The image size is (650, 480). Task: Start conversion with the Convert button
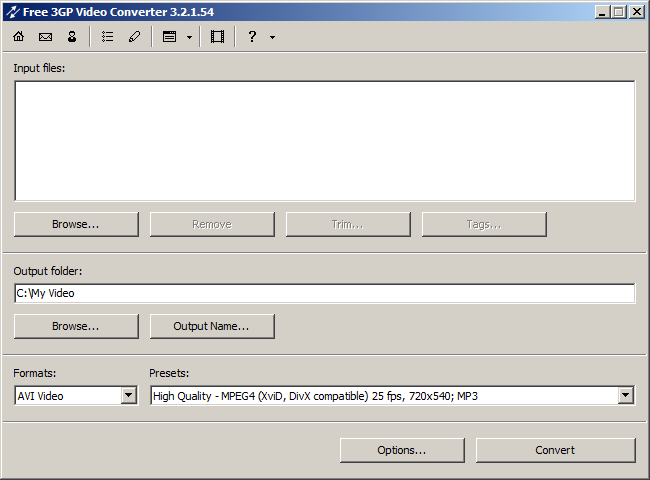pyautogui.click(x=555, y=450)
